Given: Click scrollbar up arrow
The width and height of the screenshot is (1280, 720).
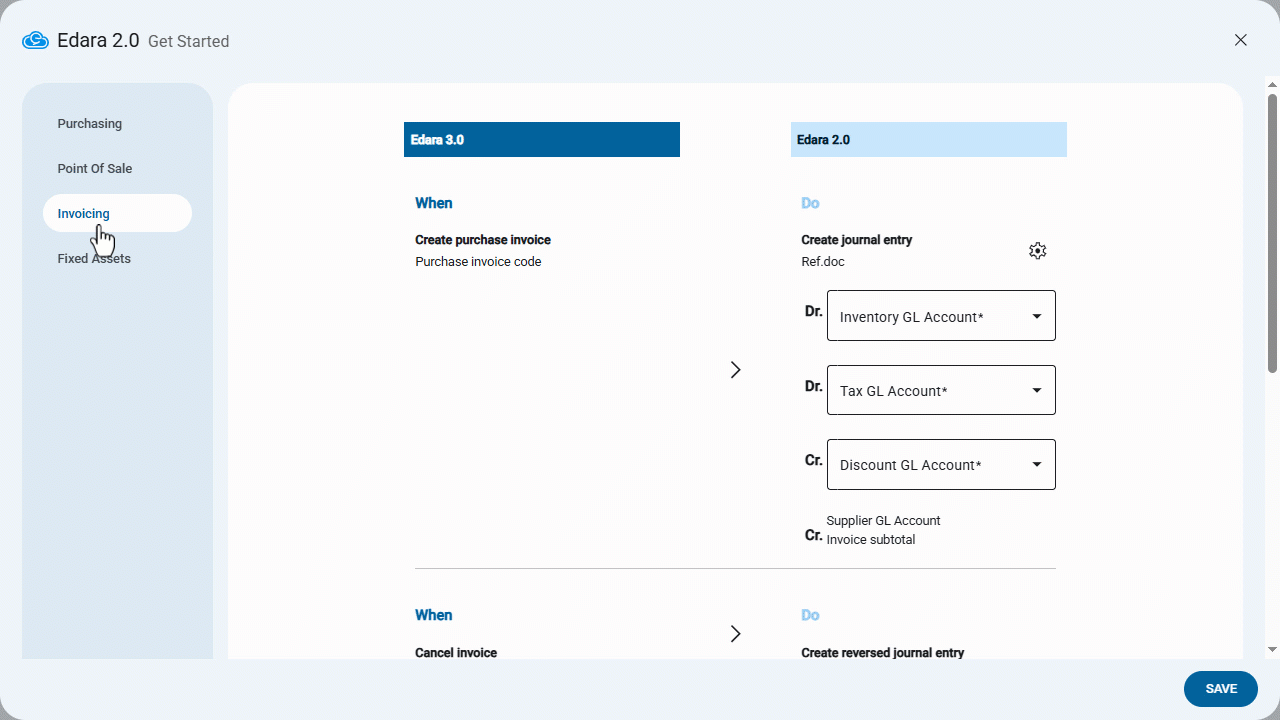Looking at the screenshot, I should coord(1272,87).
